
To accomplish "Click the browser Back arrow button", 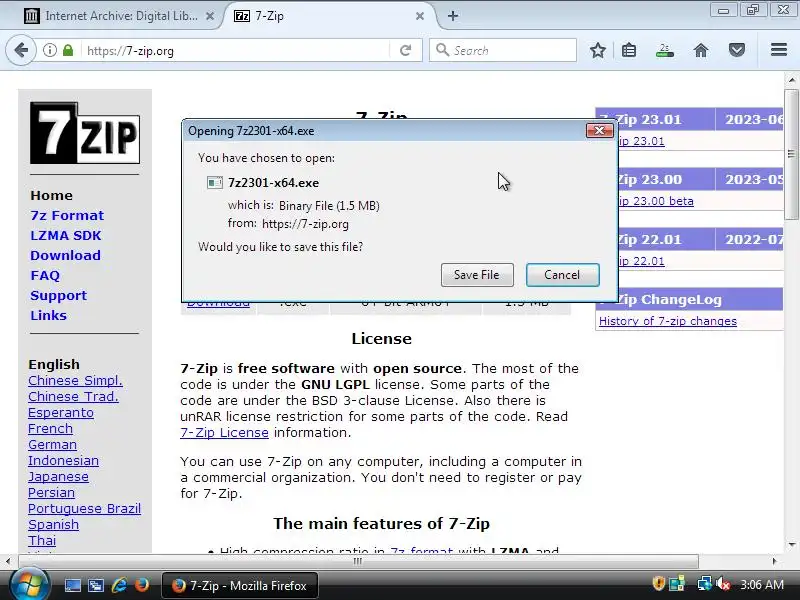I will 21,50.
